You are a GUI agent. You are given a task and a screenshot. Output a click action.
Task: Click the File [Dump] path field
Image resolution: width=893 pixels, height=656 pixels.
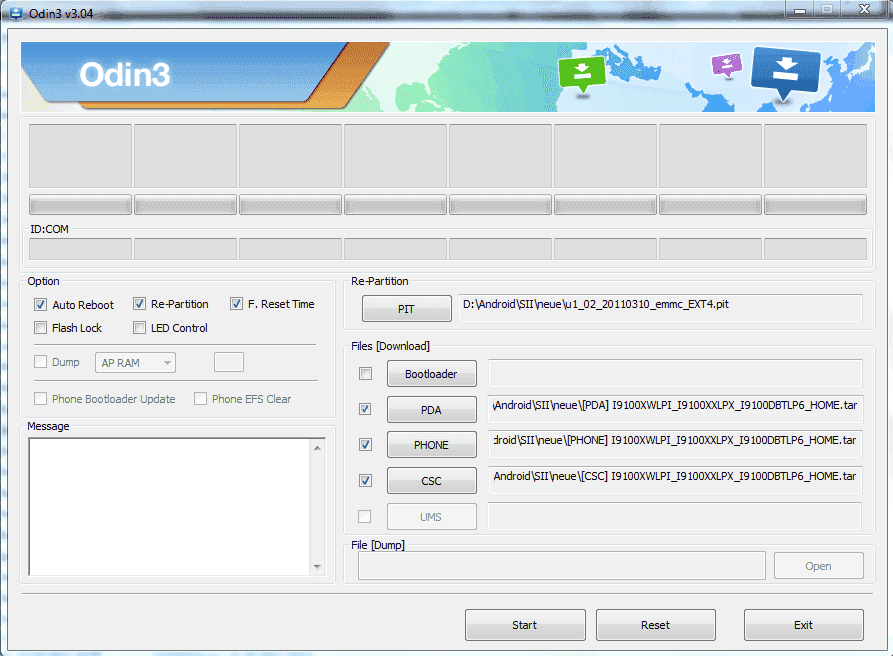point(562,566)
